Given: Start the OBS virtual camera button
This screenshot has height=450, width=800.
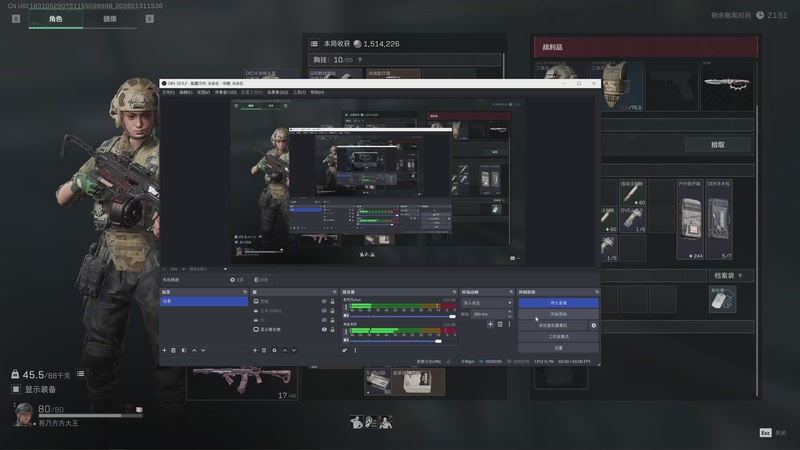Looking at the screenshot, I should [553, 325].
